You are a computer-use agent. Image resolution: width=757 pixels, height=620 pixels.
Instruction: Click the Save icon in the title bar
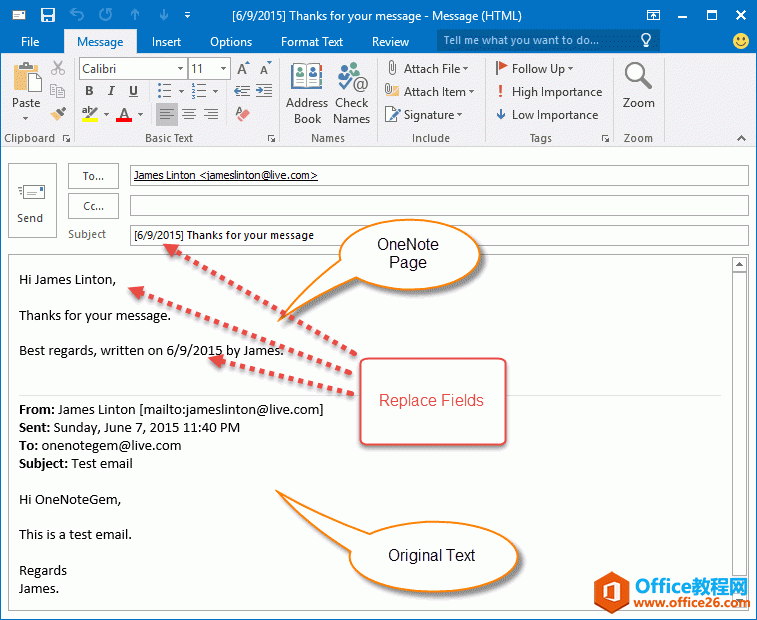click(x=47, y=15)
